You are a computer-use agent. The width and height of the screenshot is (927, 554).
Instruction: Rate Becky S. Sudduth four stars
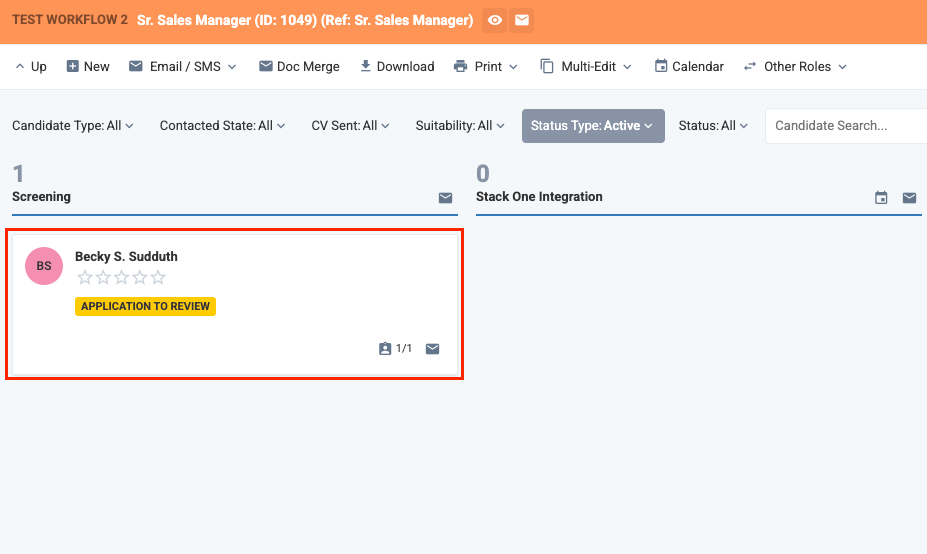coord(140,277)
